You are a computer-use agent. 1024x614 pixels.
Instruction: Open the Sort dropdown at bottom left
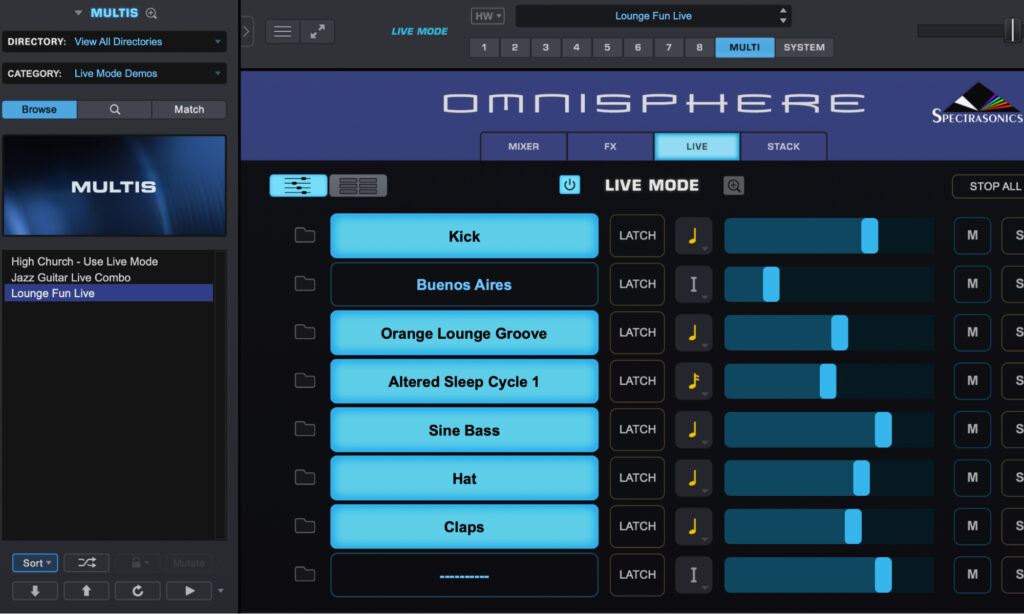pyautogui.click(x=34, y=562)
